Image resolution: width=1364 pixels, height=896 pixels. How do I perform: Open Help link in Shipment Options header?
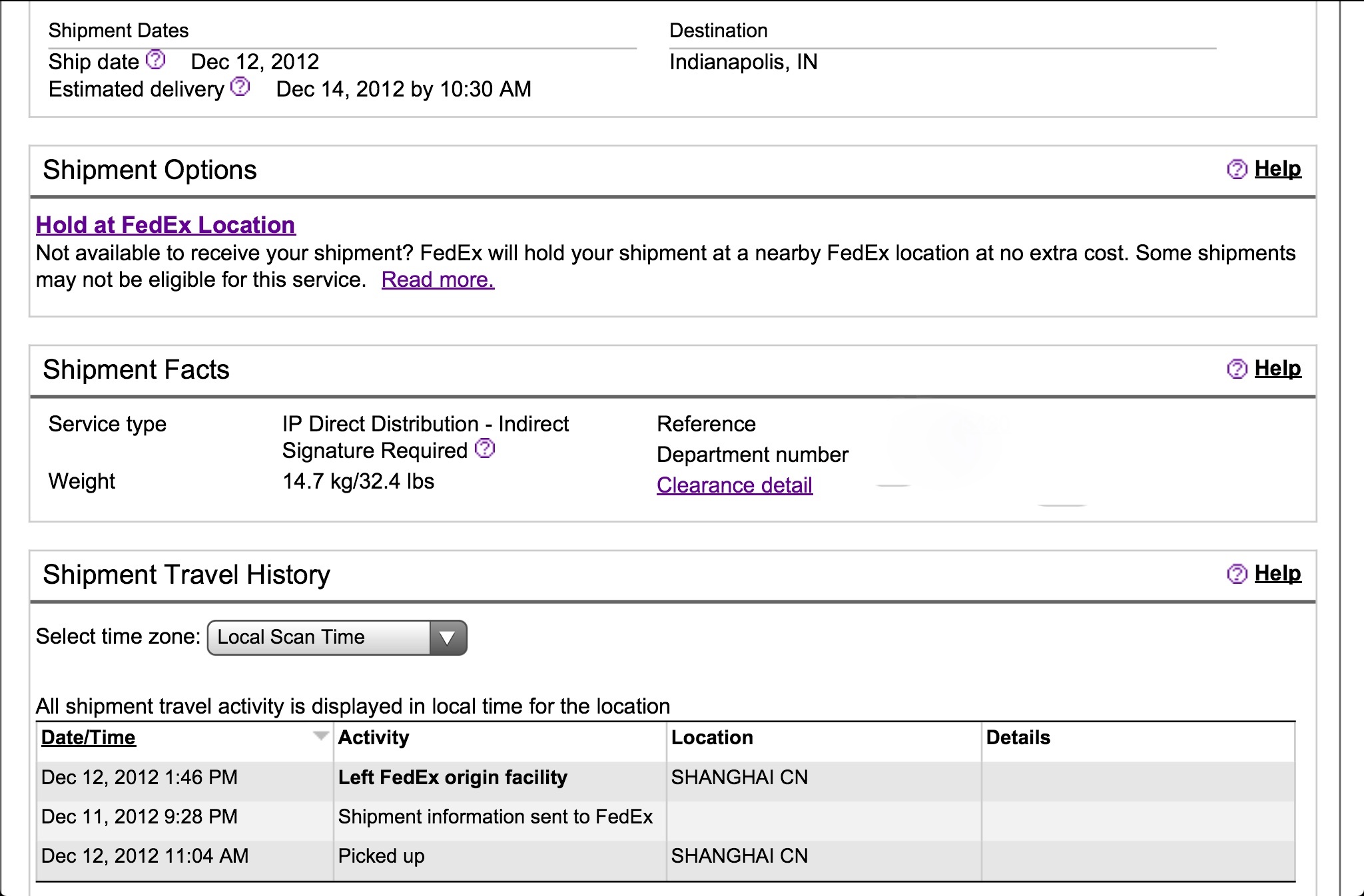click(1277, 169)
